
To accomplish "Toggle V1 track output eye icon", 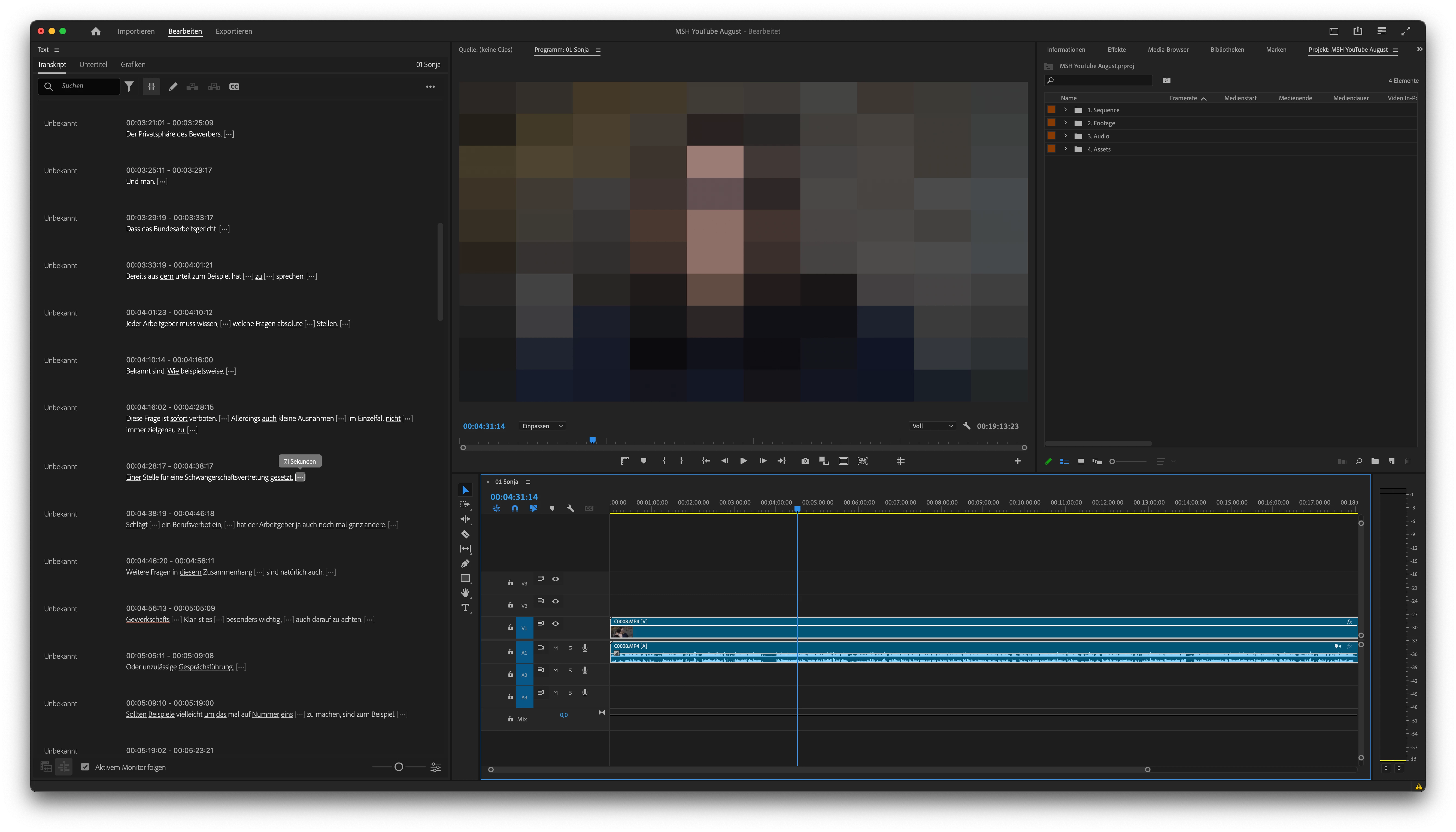I will tap(556, 623).
